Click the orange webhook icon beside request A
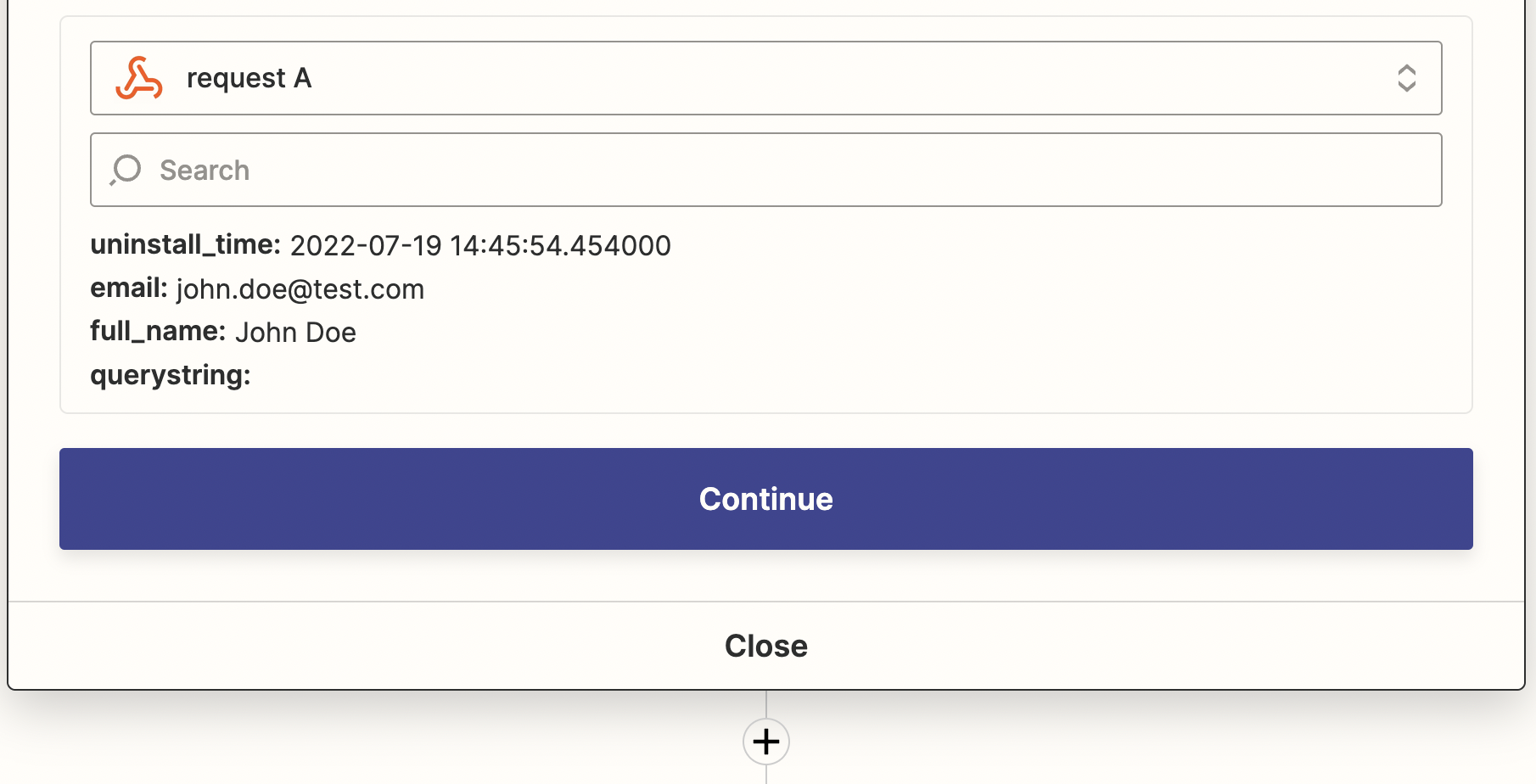 pos(139,78)
